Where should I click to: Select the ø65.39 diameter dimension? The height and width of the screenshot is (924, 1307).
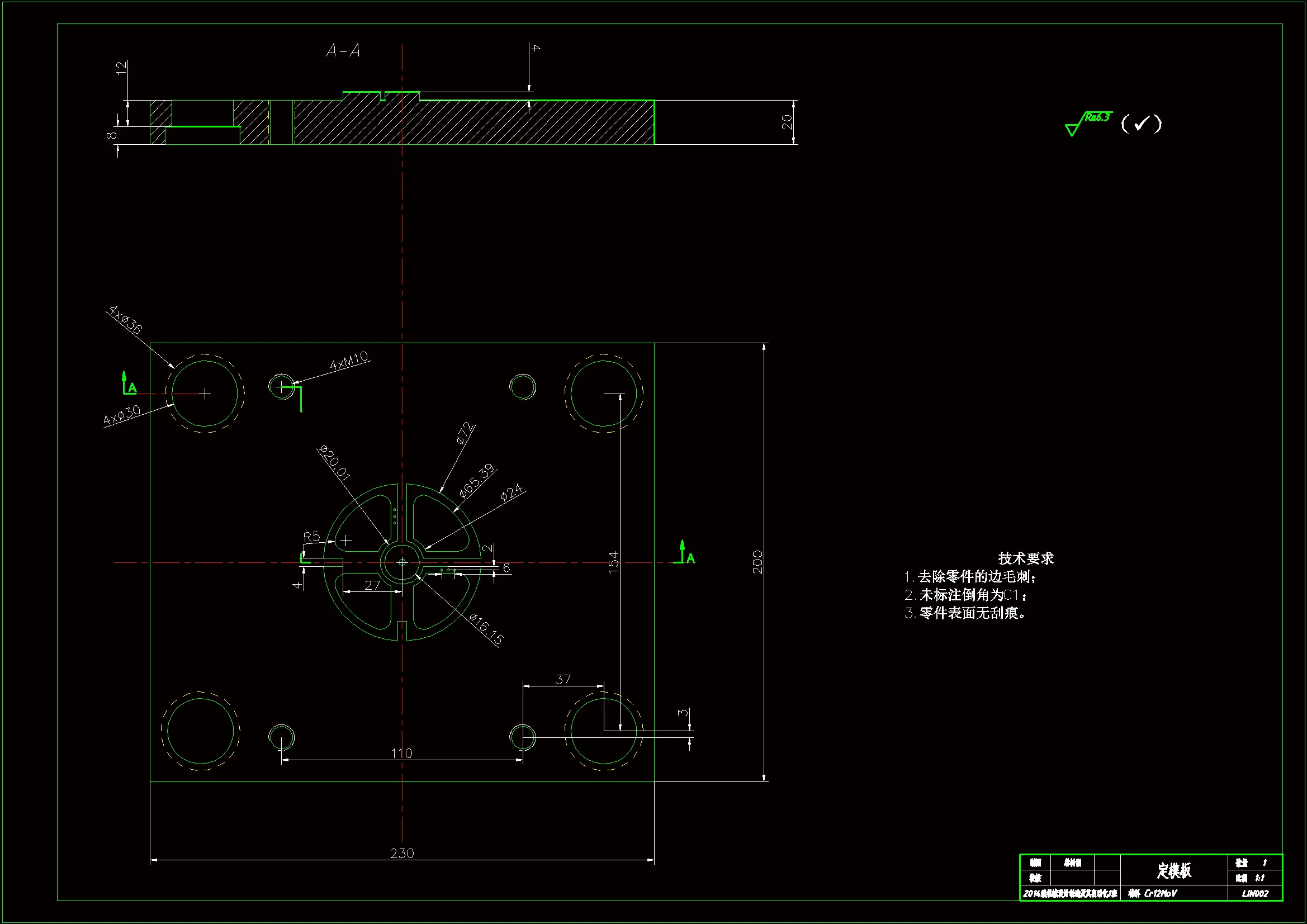[x=477, y=481]
